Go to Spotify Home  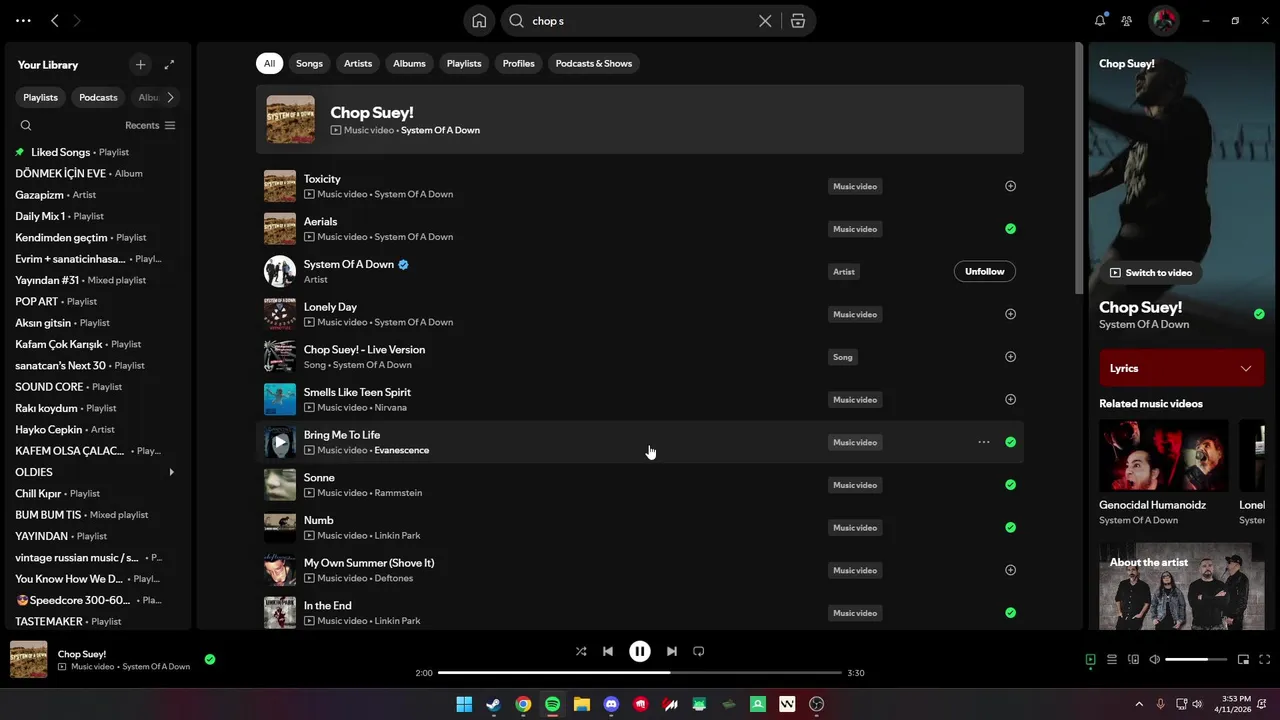(479, 21)
